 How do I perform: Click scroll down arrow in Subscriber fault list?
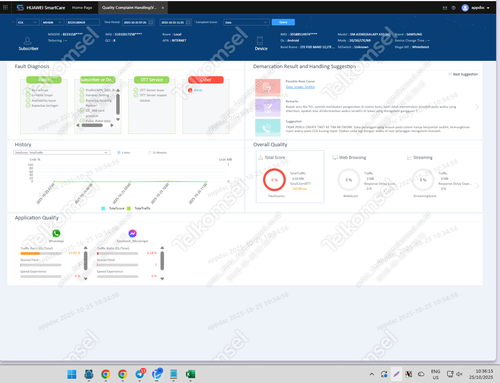[x=118, y=119]
